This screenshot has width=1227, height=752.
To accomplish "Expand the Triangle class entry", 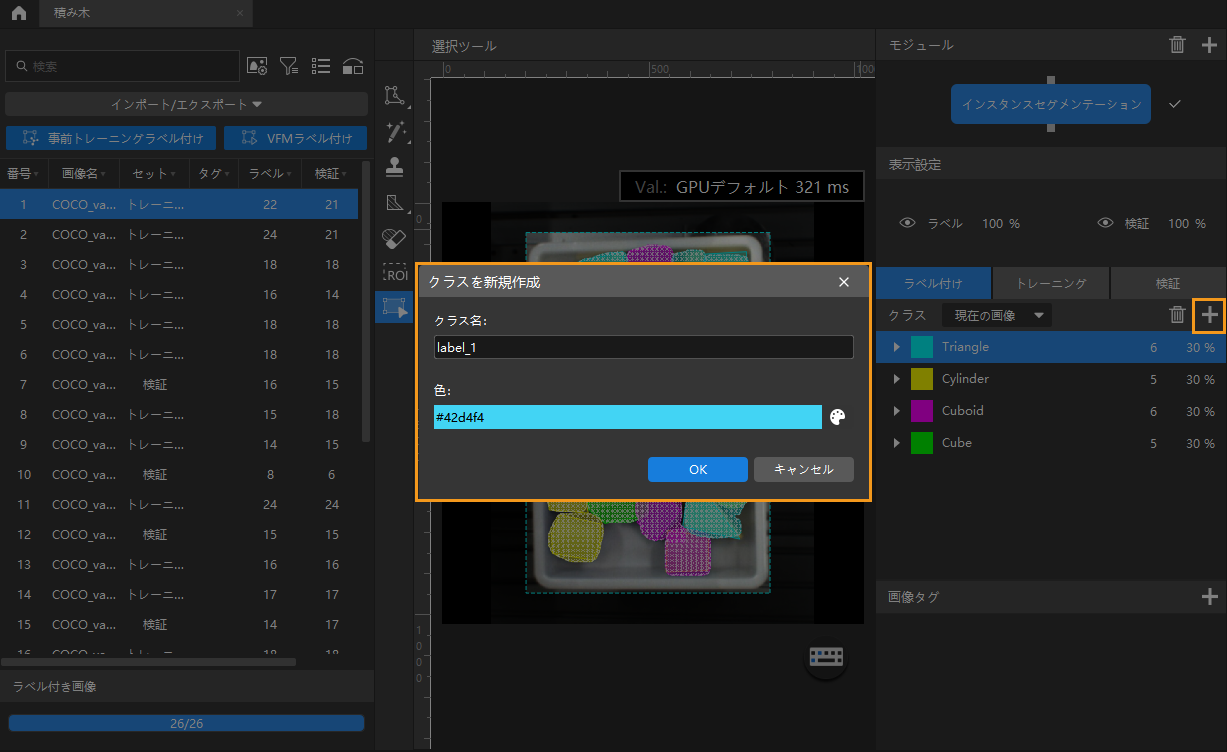I will pyautogui.click(x=896, y=347).
